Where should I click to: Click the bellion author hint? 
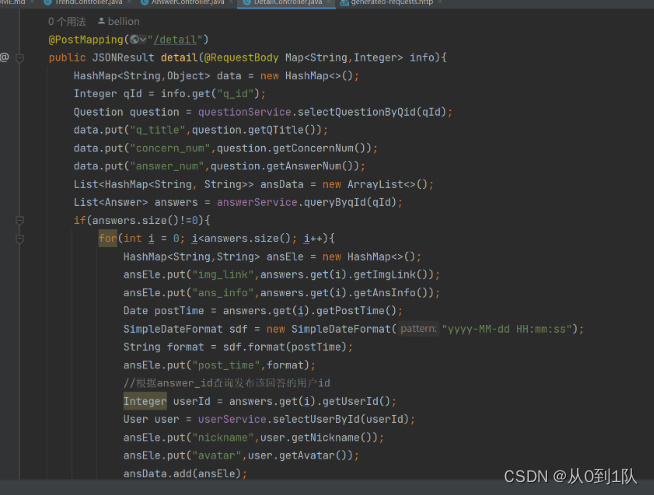pos(123,21)
